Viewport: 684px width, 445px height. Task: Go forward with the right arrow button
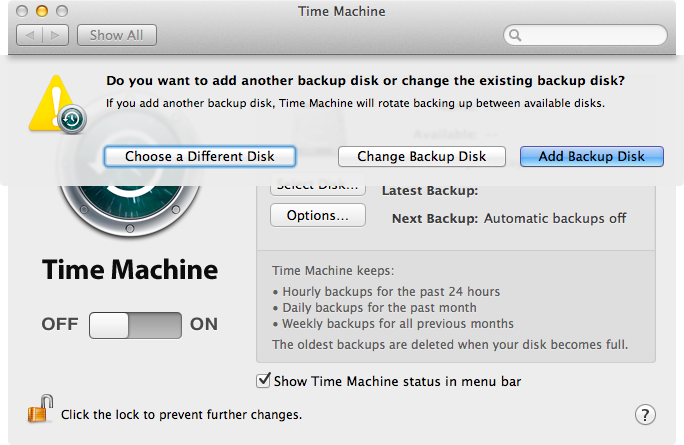point(55,35)
